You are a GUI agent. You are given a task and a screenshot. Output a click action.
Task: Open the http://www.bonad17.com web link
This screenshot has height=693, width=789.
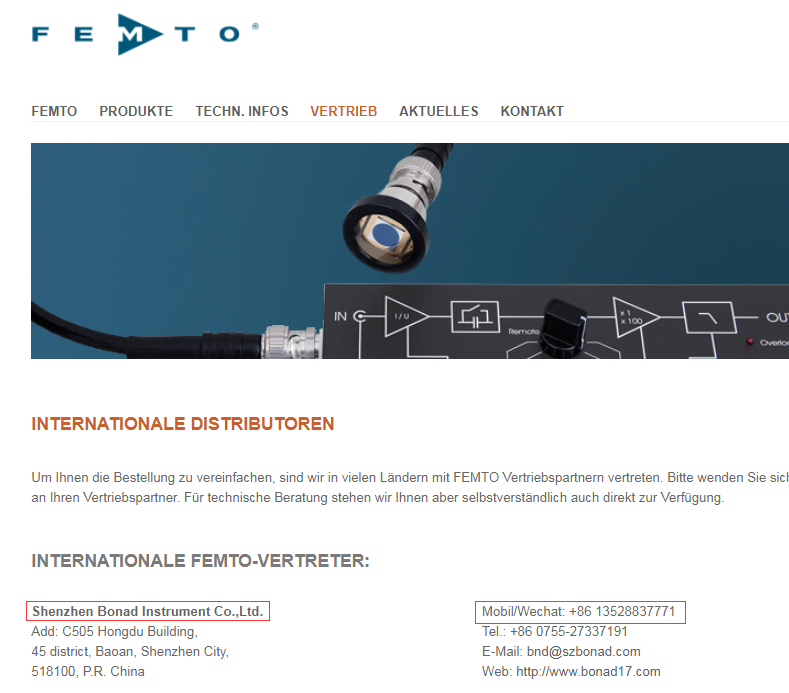588,672
